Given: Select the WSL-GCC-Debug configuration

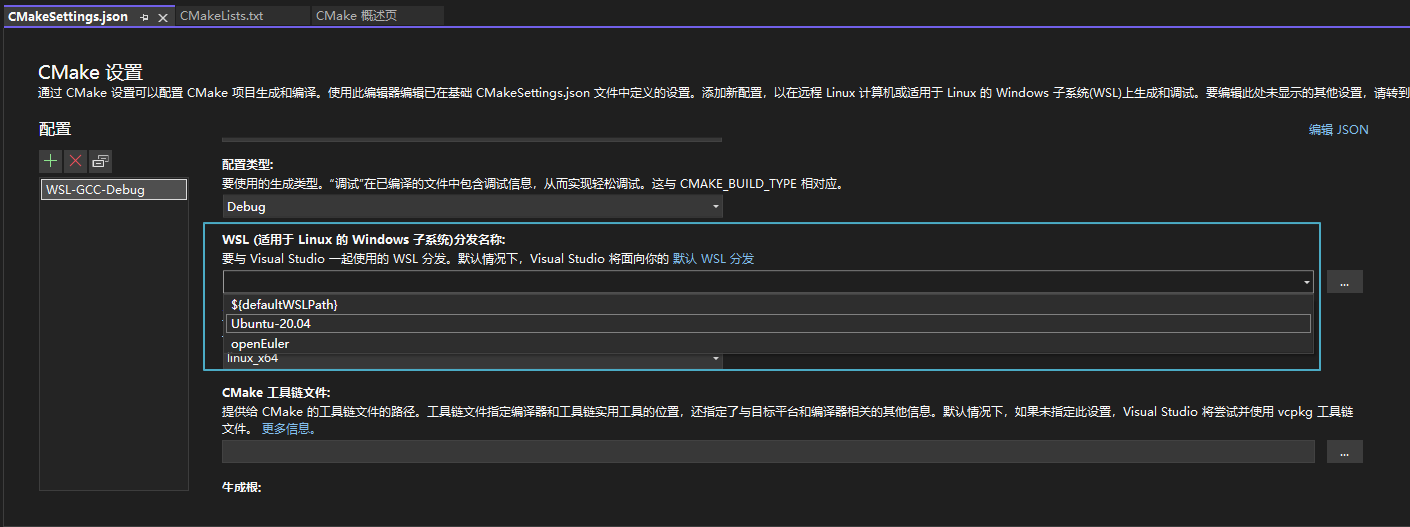Looking at the screenshot, I should click(114, 189).
